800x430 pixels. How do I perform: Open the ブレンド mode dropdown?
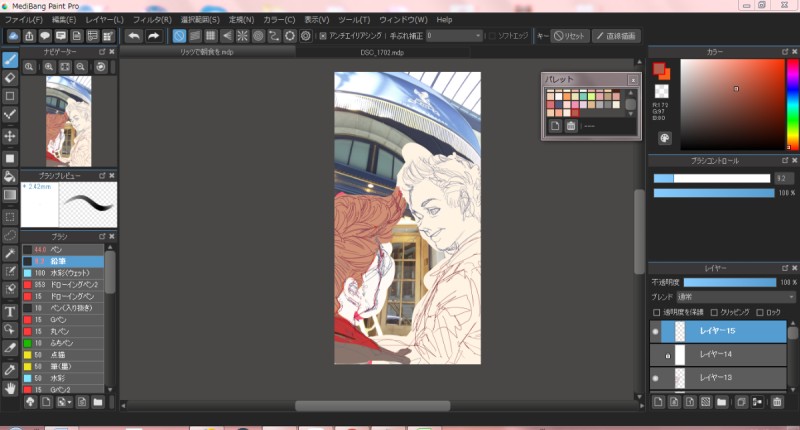pos(734,297)
